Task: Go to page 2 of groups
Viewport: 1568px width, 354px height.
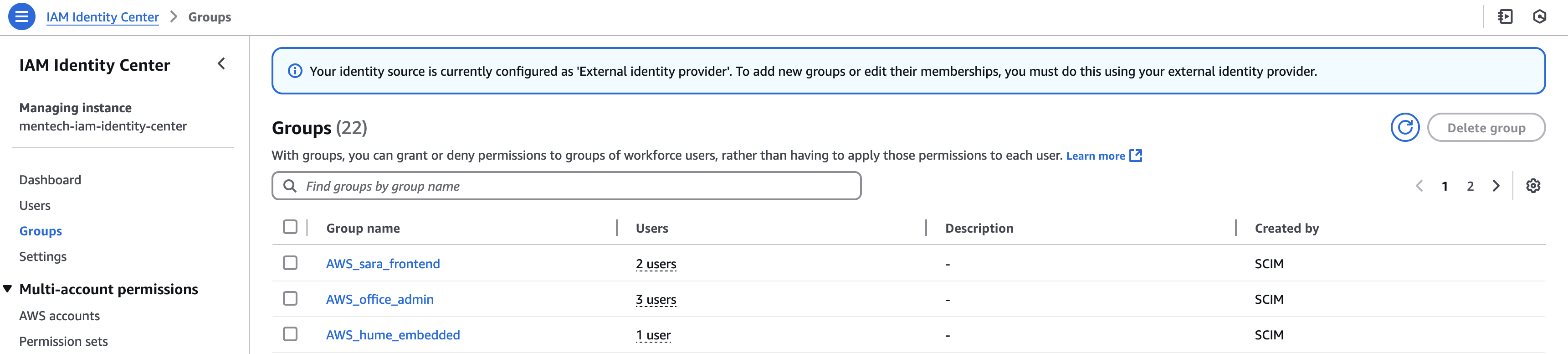Action: click(x=1470, y=186)
